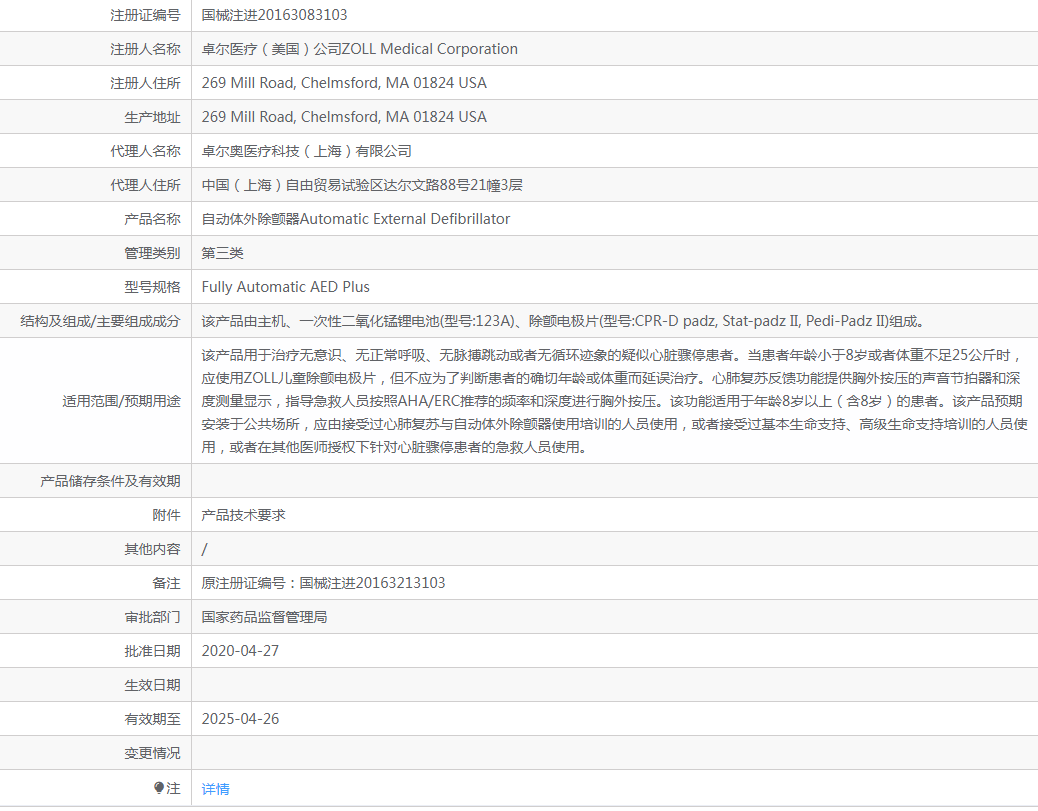Click the 注册人名称 label
The width and height of the screenshot is (1038, 811).
point(145,49)
